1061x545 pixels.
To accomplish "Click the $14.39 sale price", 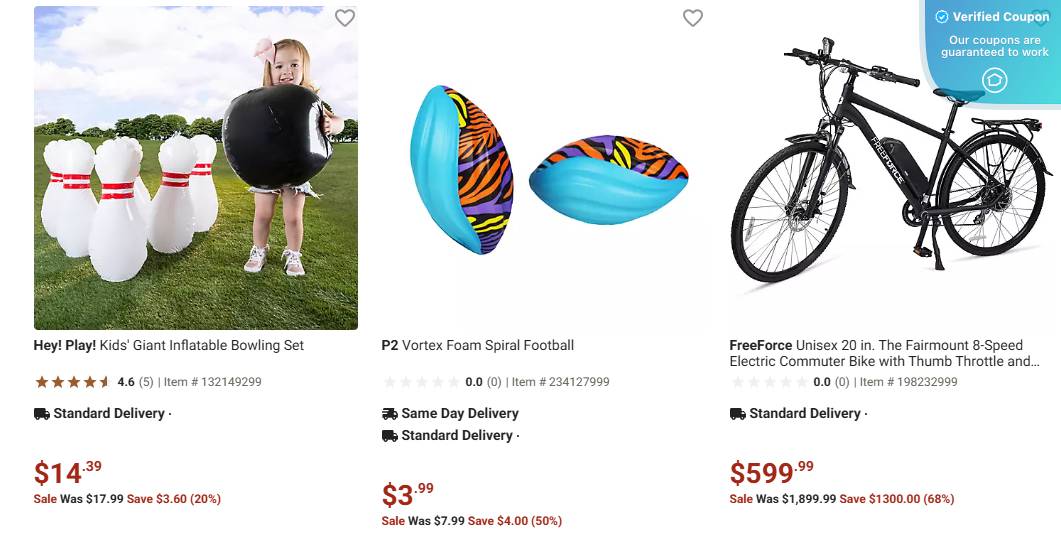I will (68, 472).
